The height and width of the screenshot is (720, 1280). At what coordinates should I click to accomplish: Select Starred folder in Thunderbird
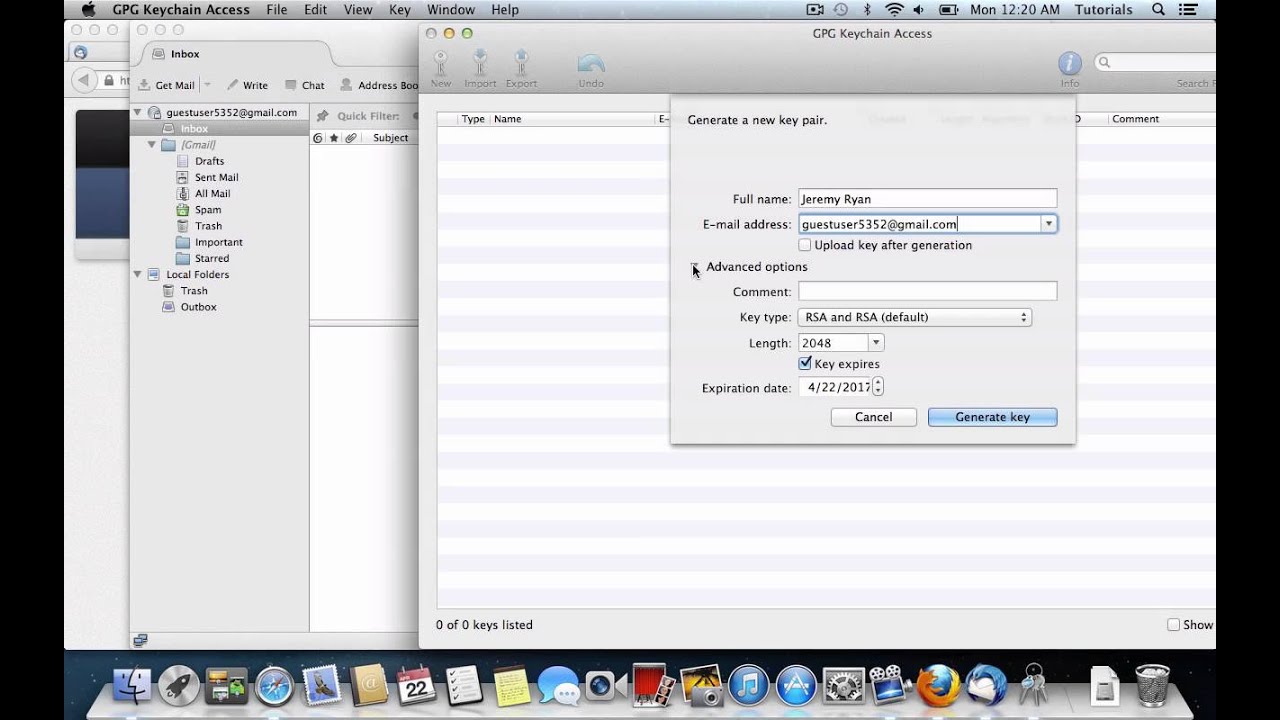212,258
